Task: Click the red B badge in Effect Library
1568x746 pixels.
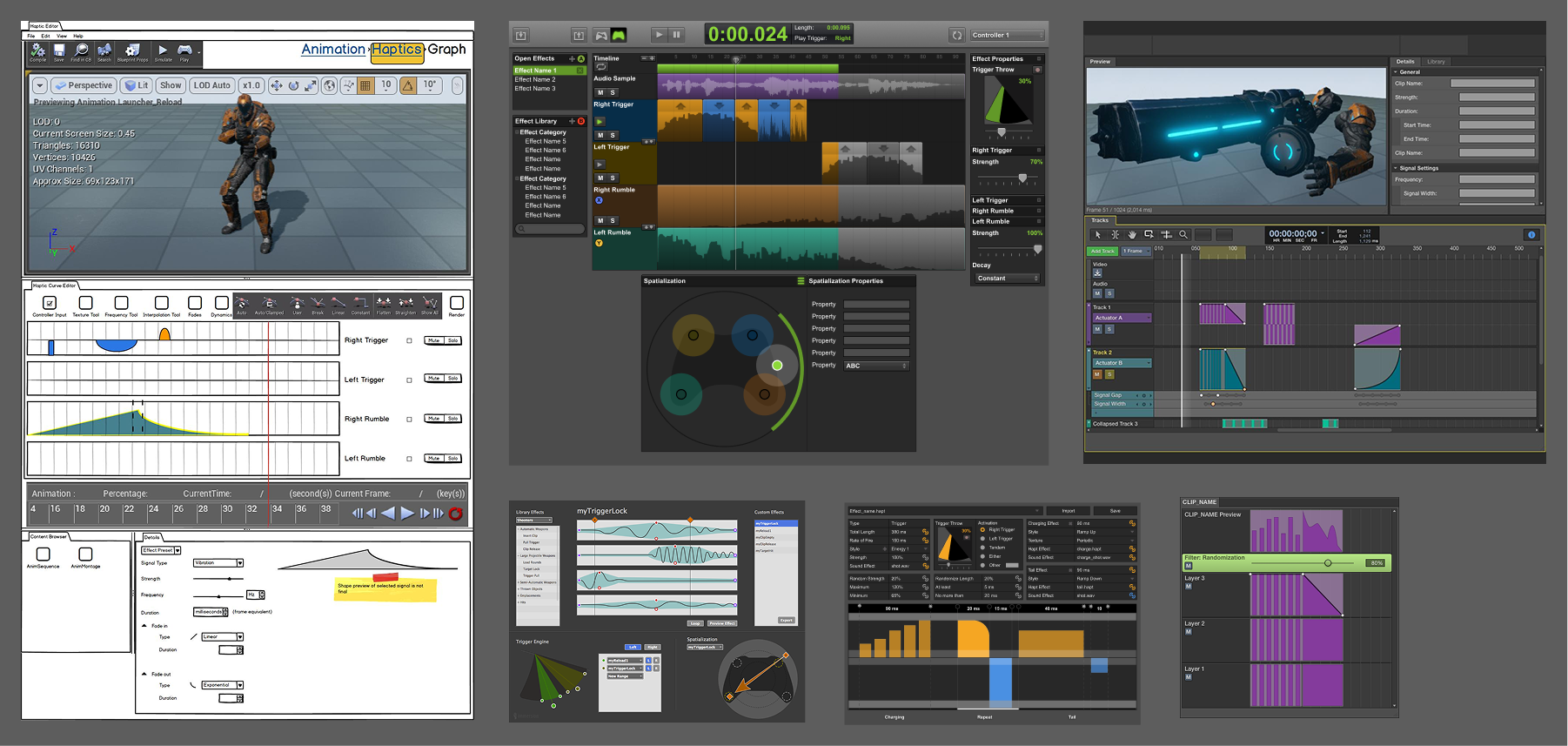Action: (581, 121)
